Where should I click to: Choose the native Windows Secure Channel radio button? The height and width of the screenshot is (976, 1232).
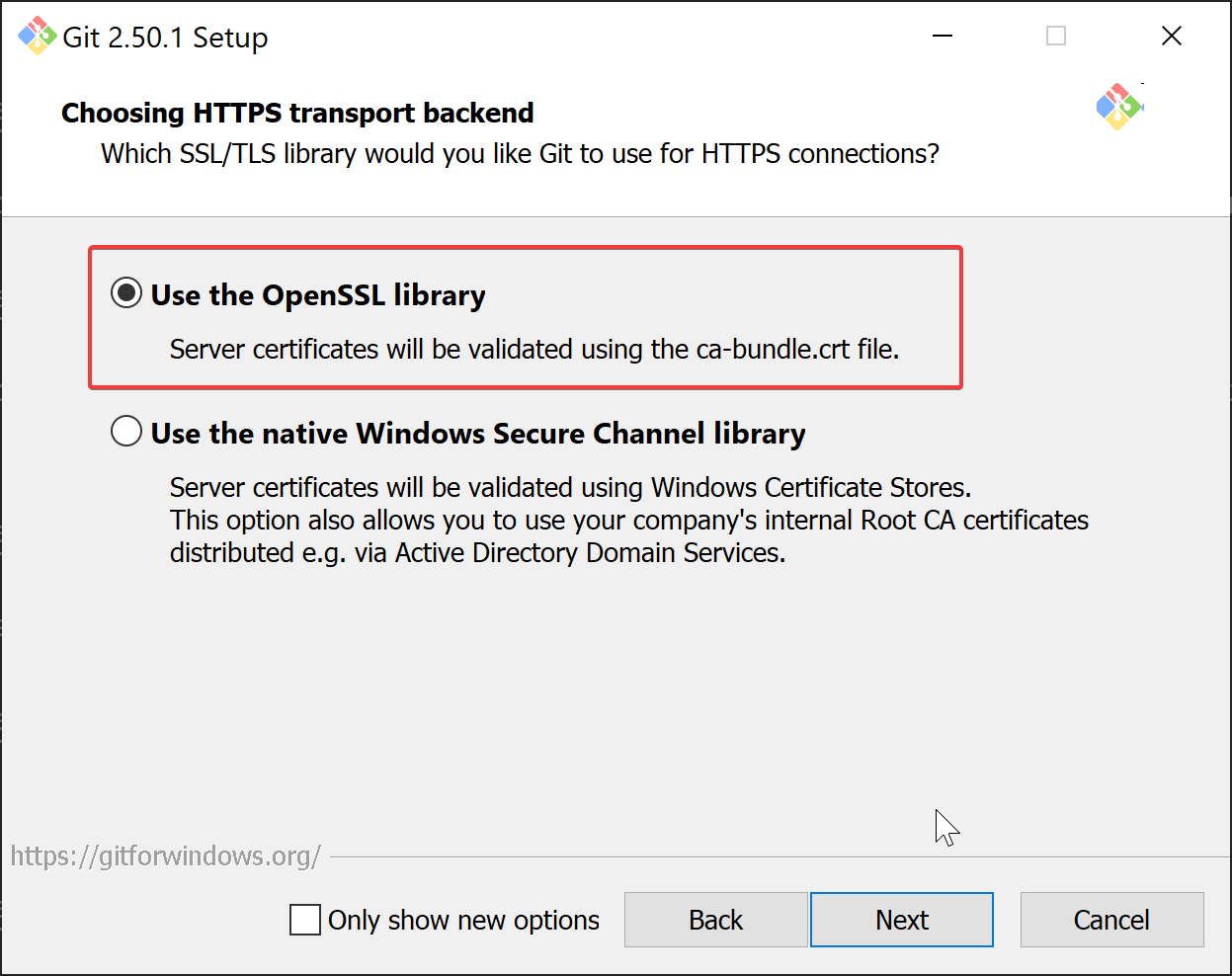click(126, 432)
